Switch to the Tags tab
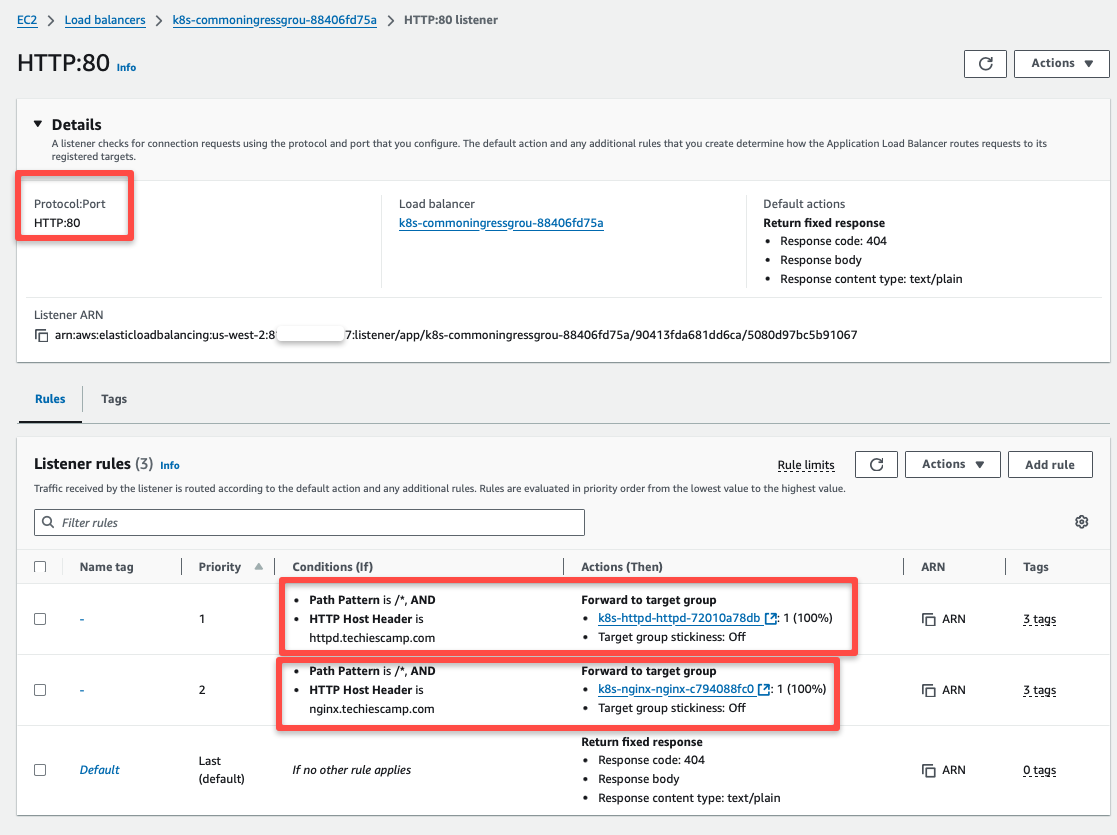 coord(113,398)
